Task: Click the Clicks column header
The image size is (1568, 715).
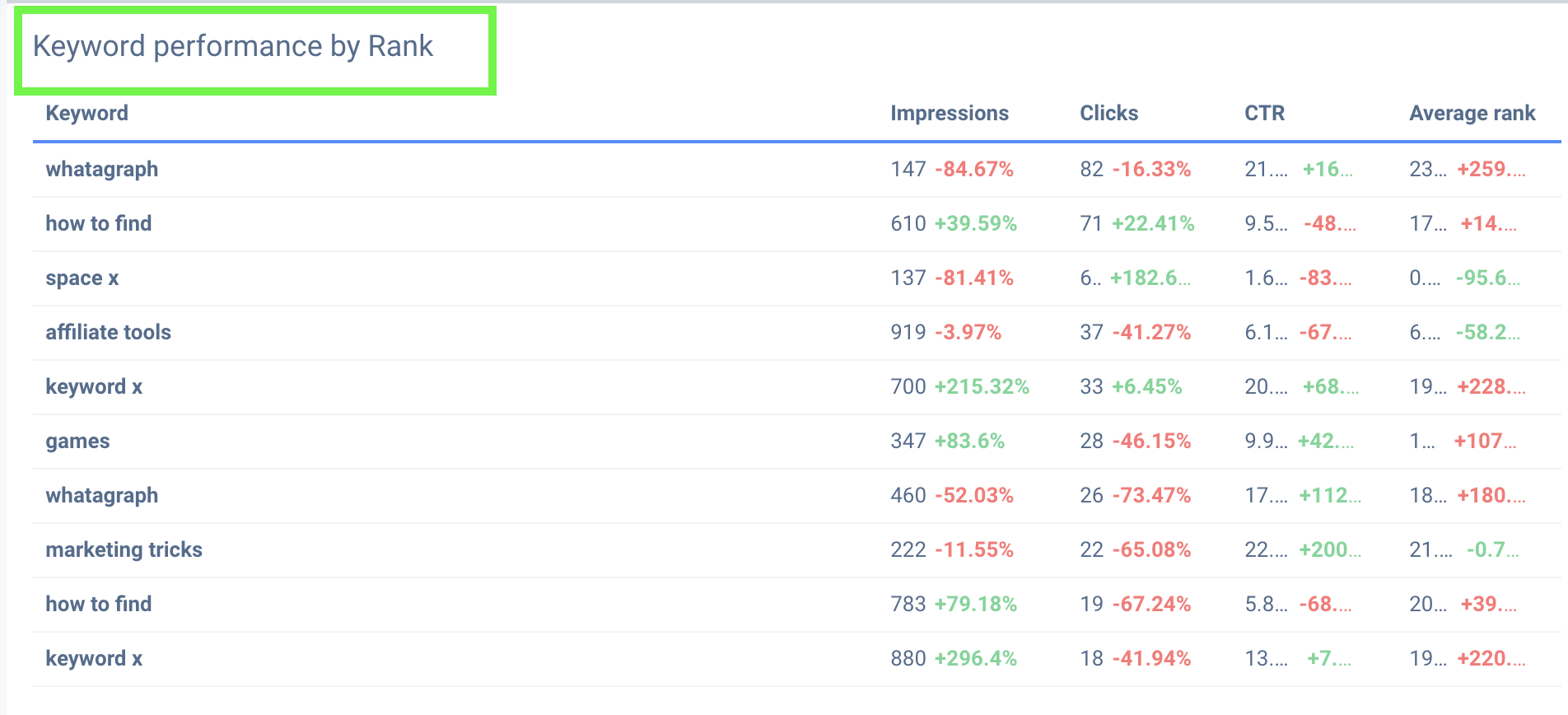Action: [x=1109, y=113]
